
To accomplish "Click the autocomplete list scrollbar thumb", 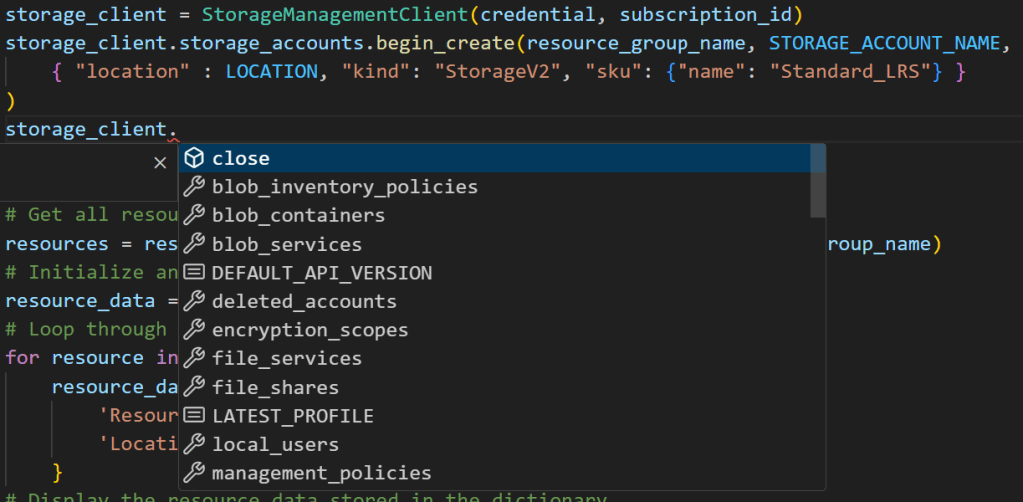I will 818,182.
